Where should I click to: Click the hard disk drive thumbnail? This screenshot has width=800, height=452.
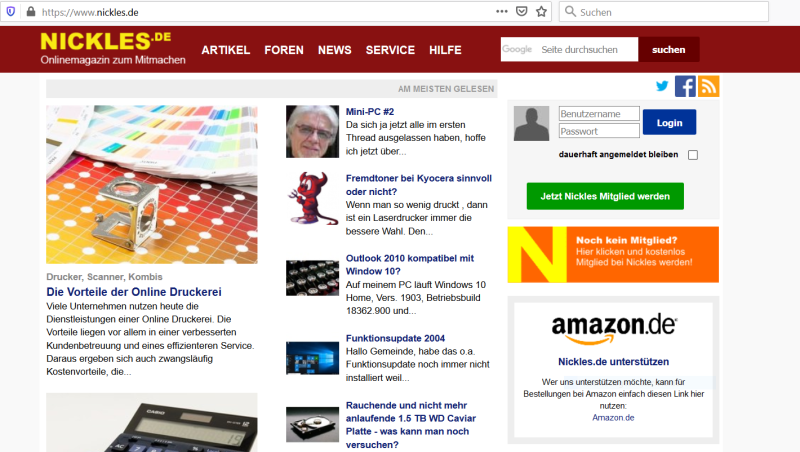pyautogui.click(x=312, y=424)
